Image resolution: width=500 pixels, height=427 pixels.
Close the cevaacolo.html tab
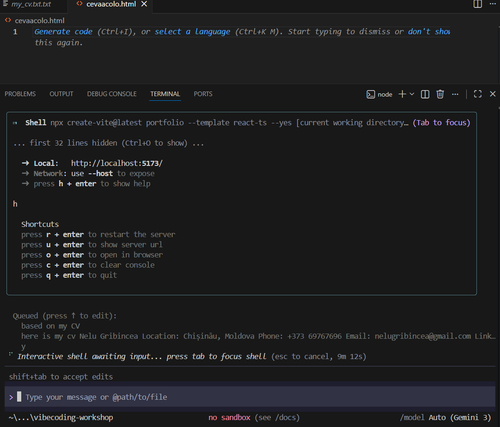144,4
